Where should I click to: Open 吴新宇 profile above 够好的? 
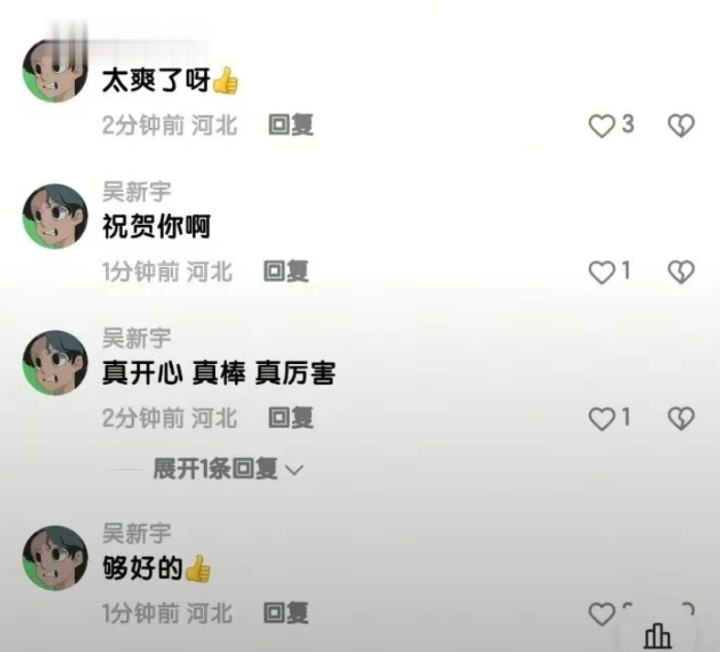point(136,533)
